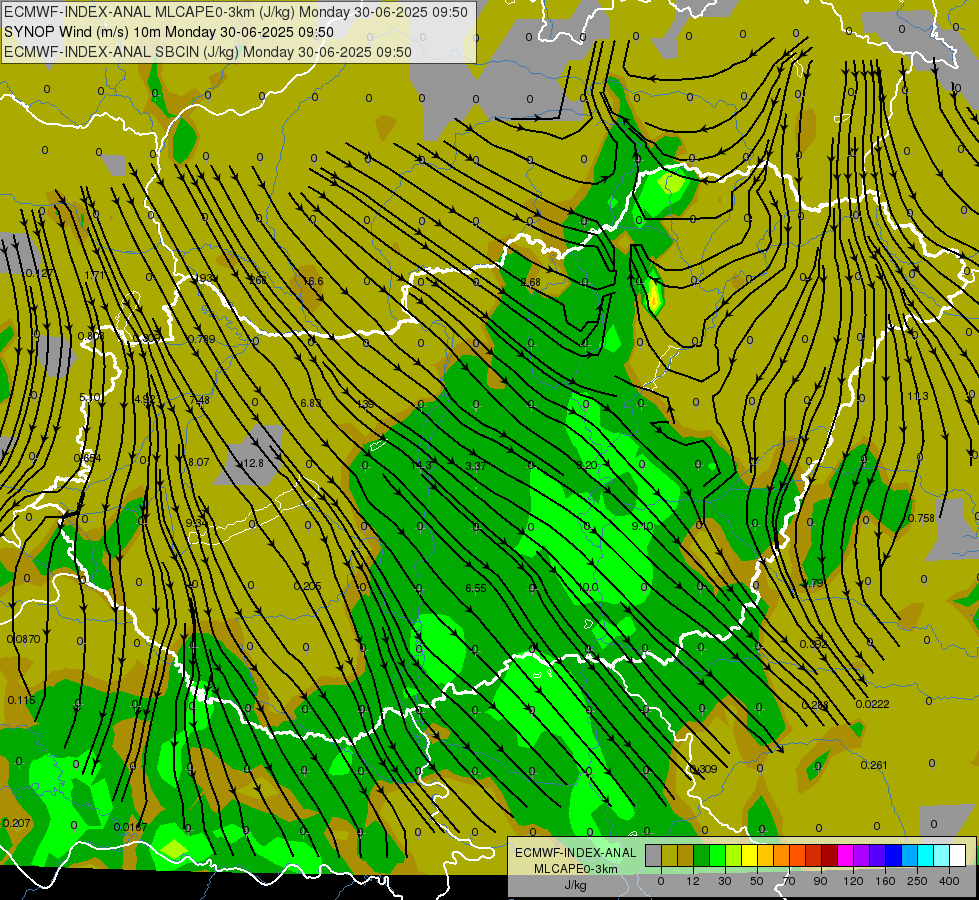Screen dimensions: 979x900
Task: Click the map value 0.789
Action: pyautogui.click(x=202, y=339)
